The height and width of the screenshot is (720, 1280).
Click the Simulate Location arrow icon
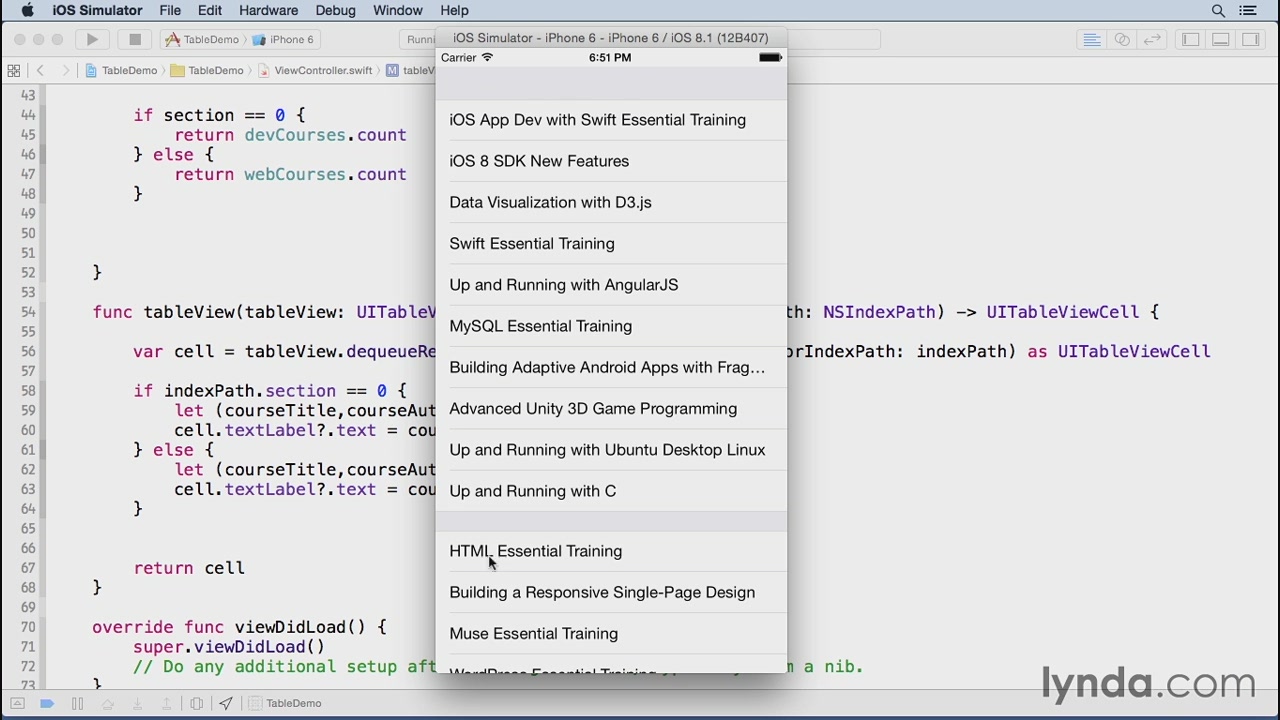click(226, 703)
